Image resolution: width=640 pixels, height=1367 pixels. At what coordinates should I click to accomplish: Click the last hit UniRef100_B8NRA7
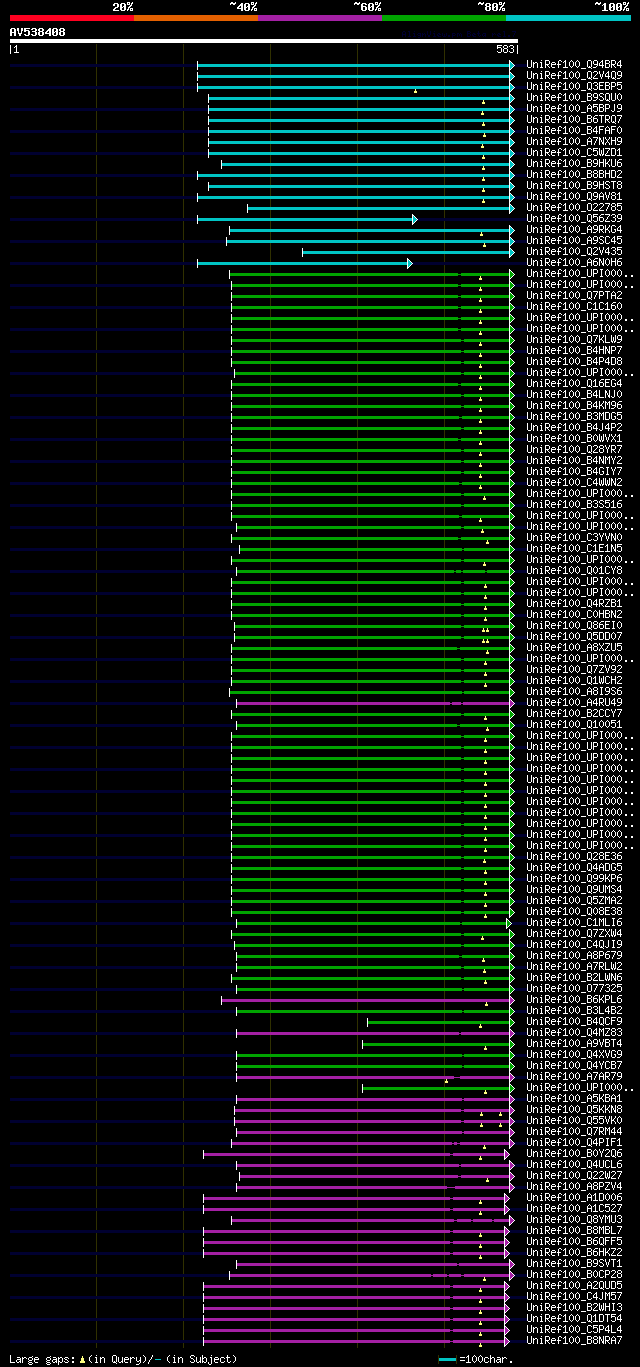(x=574, y=1341)
